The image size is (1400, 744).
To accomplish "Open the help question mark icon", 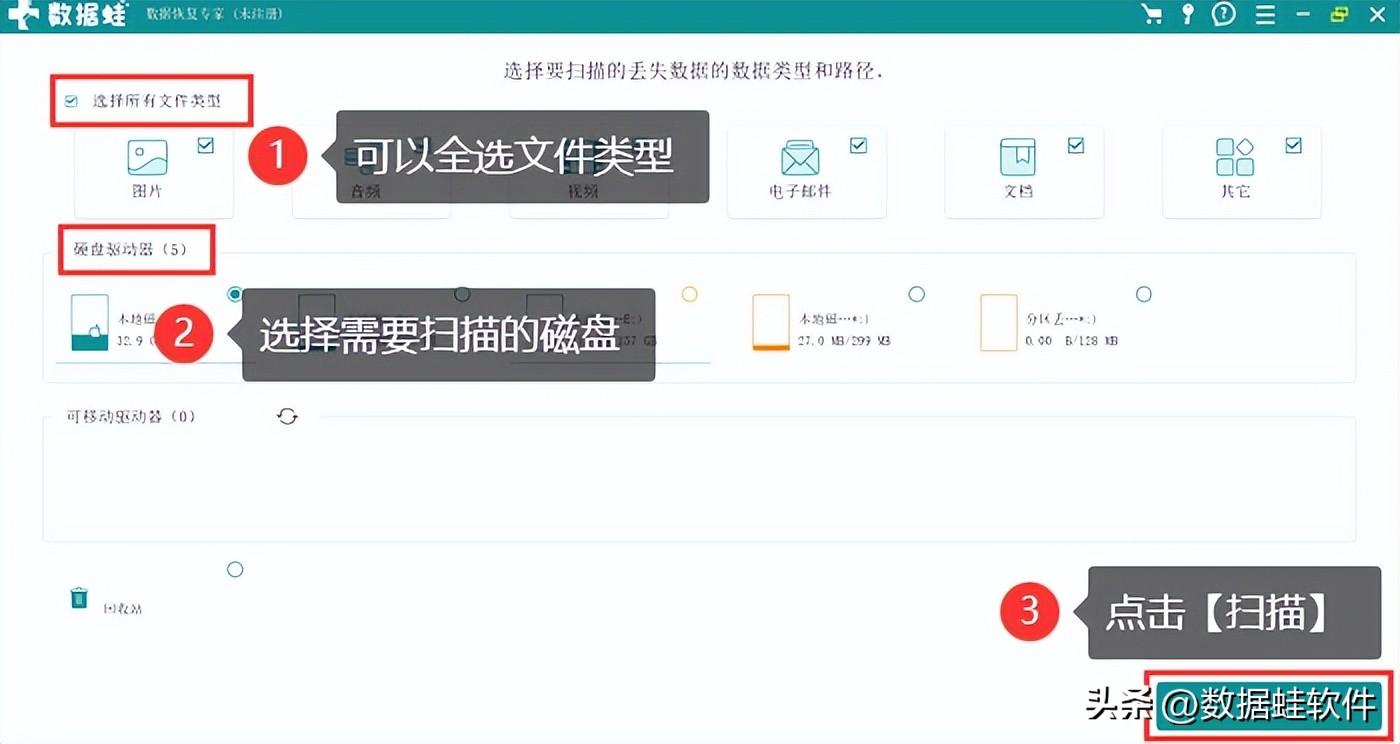I will point(1224,14).
